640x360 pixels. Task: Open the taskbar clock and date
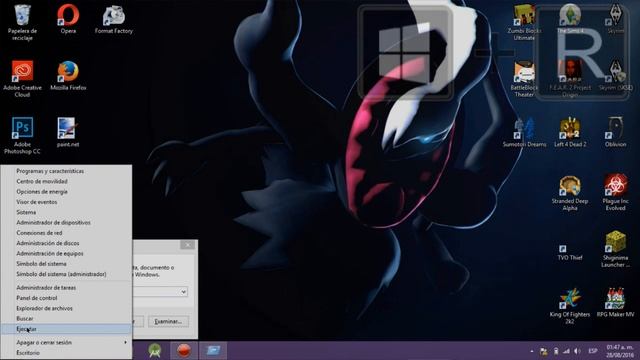tap(620, 351)
